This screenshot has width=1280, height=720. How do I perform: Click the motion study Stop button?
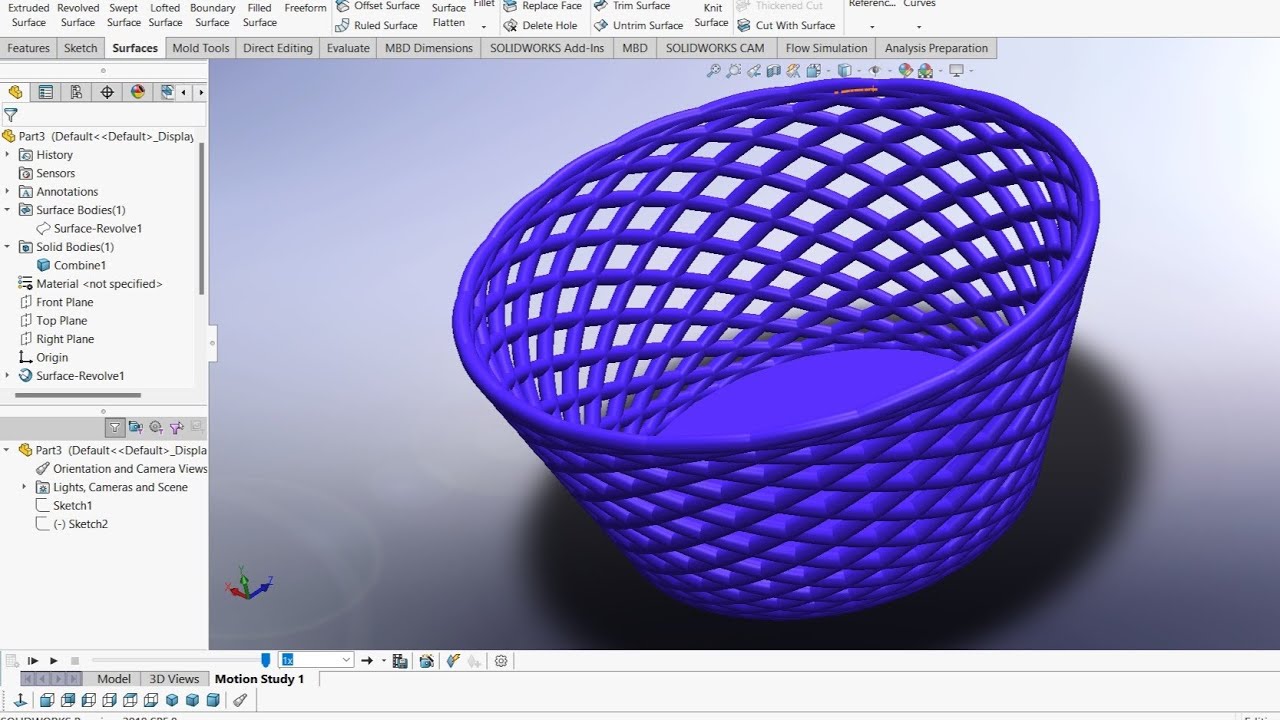(75, 661)
